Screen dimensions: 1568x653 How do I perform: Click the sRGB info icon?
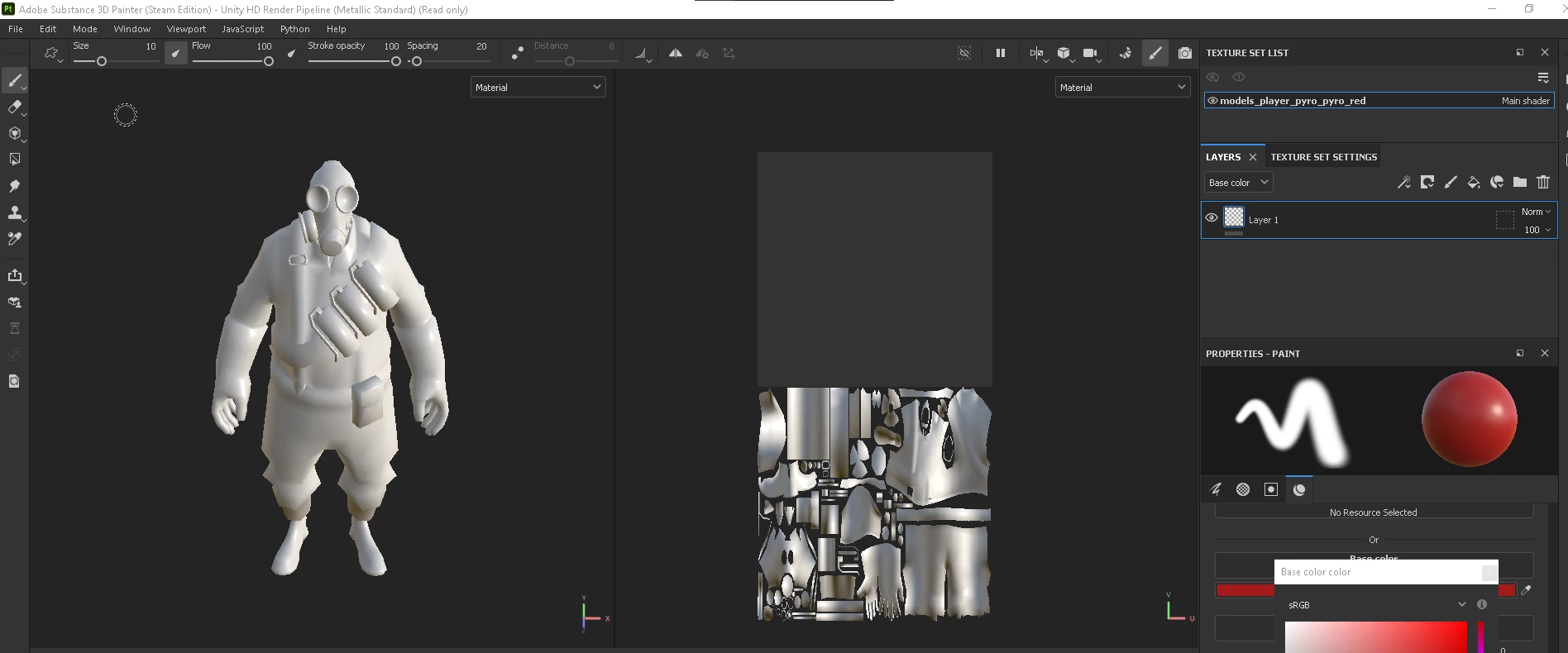[1482, 604]
